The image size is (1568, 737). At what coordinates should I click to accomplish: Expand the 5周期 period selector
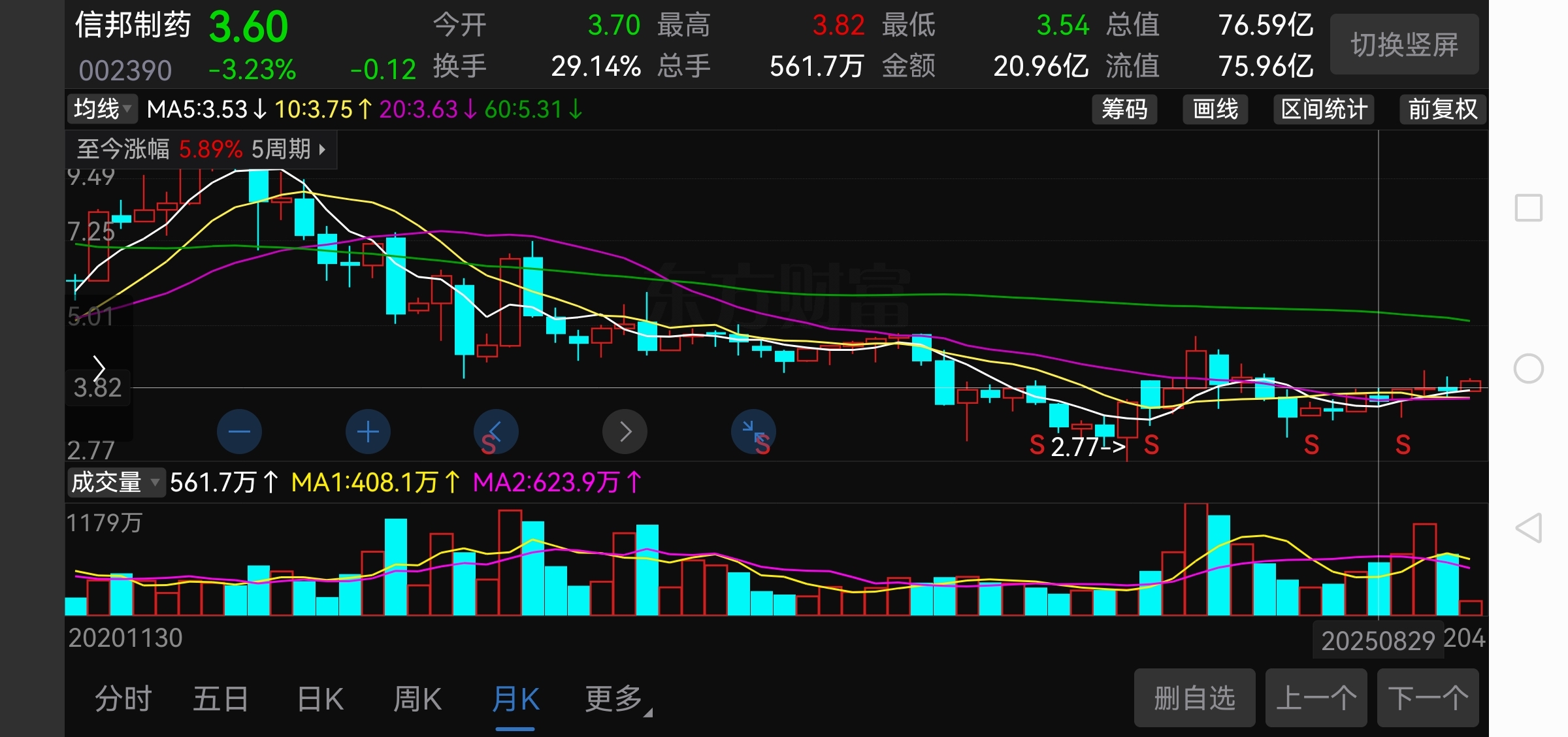288,150
